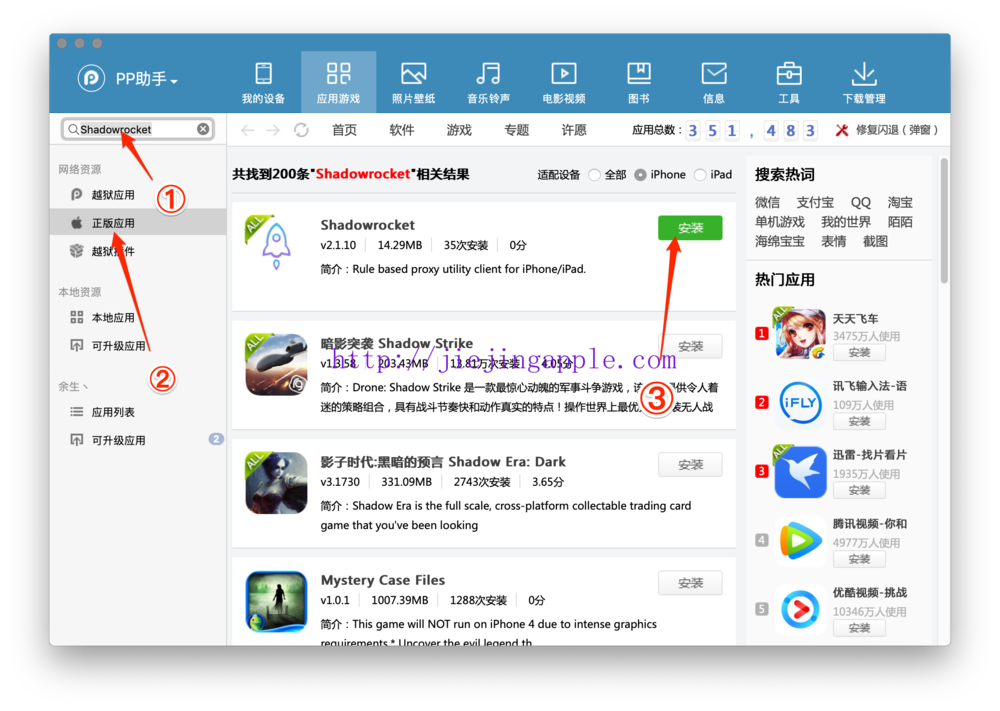Image resolution: width=1000 pixels, height=711 pixels.
Task: Open the Mystery Case Files app icon
Action: pyautogui.click(x=276, y=601)
